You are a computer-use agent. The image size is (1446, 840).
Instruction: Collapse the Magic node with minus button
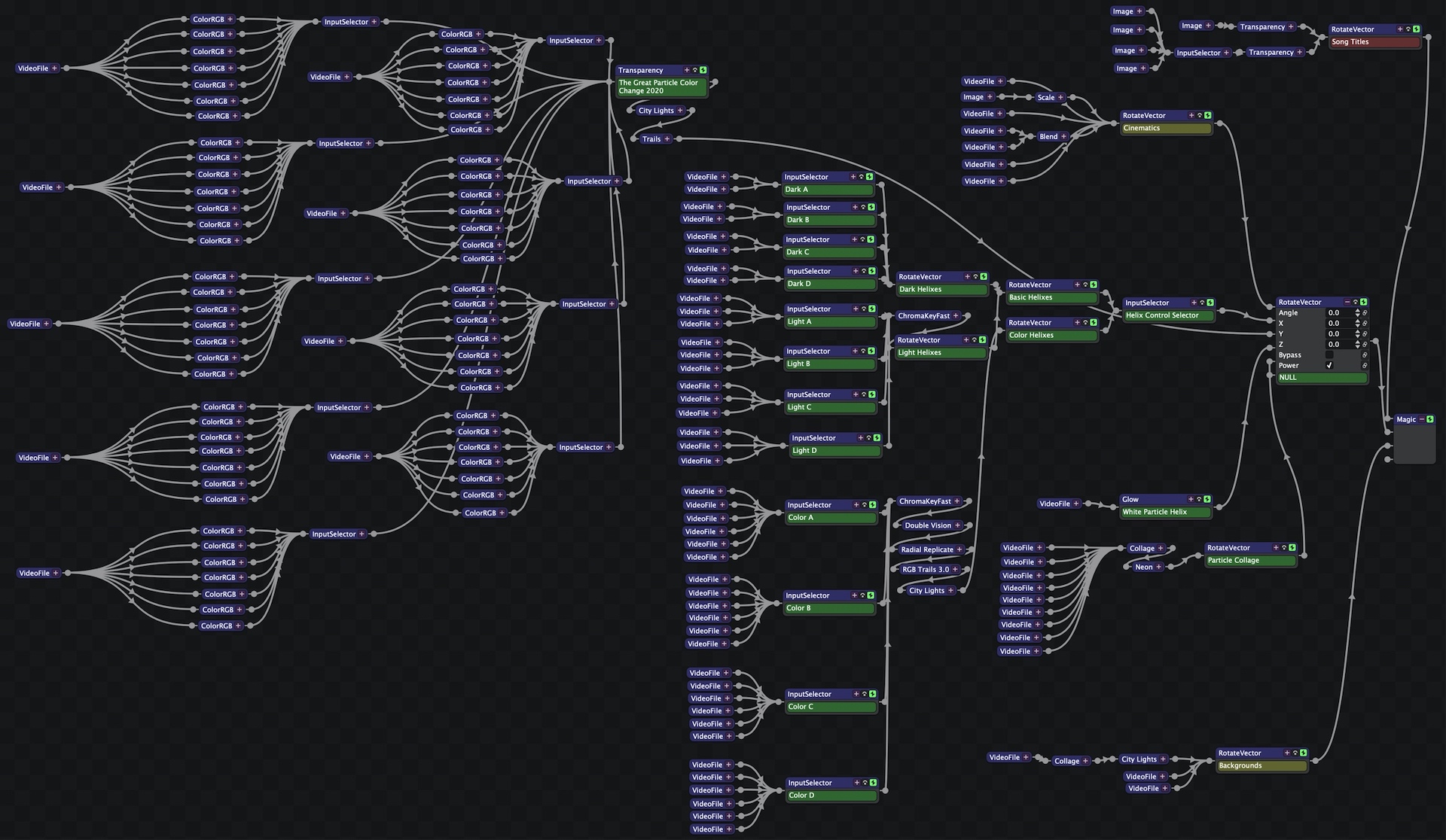pyautogui.click(x=1422, y=419)
